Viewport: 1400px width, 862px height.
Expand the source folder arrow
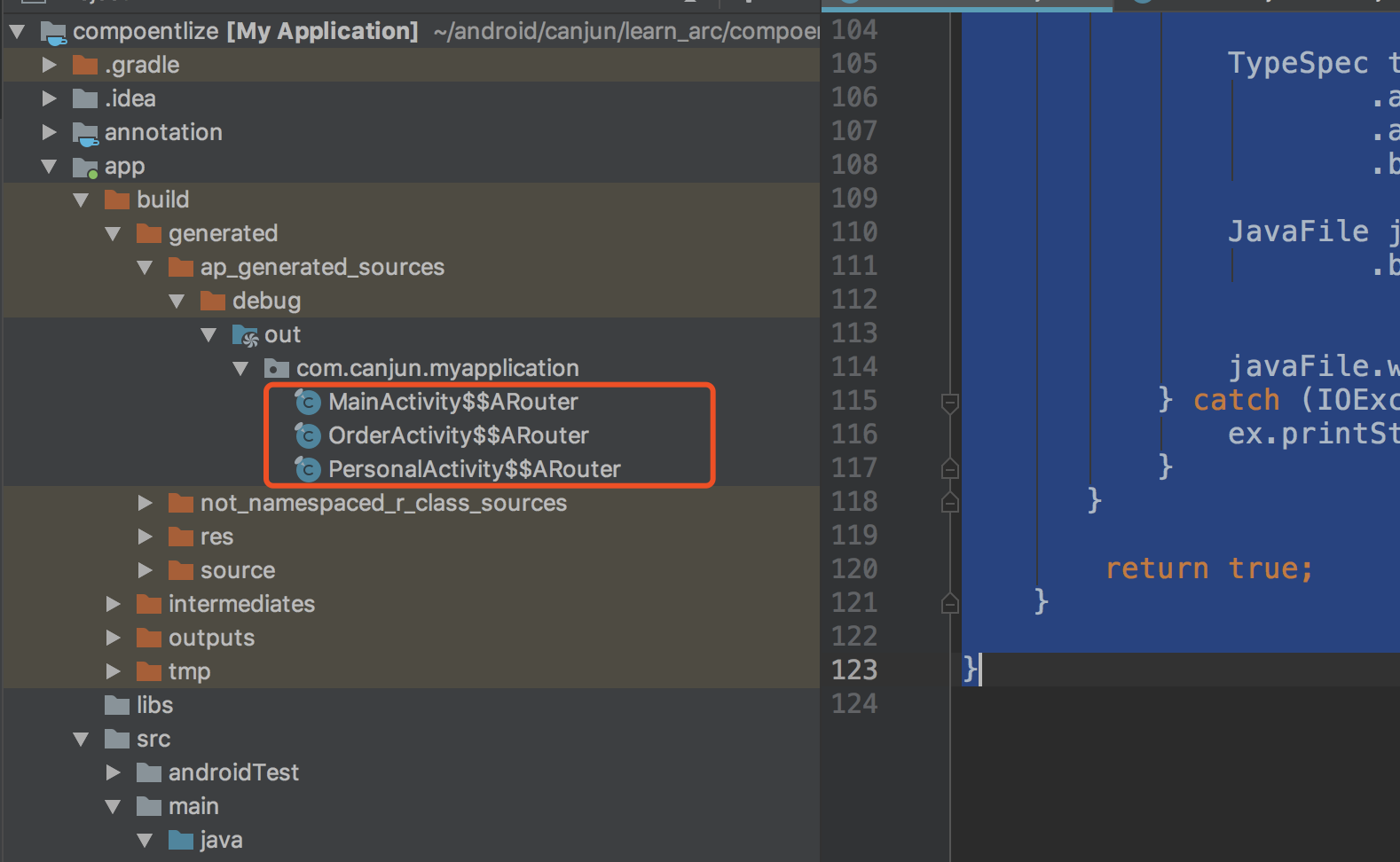click(146, 571)
